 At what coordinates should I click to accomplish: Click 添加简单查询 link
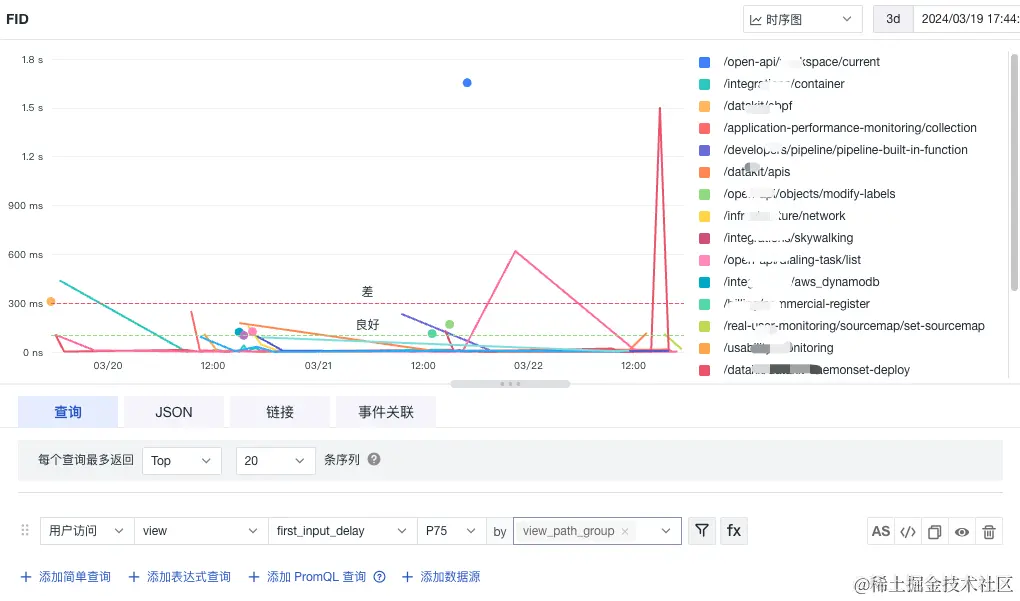[66, 576]
